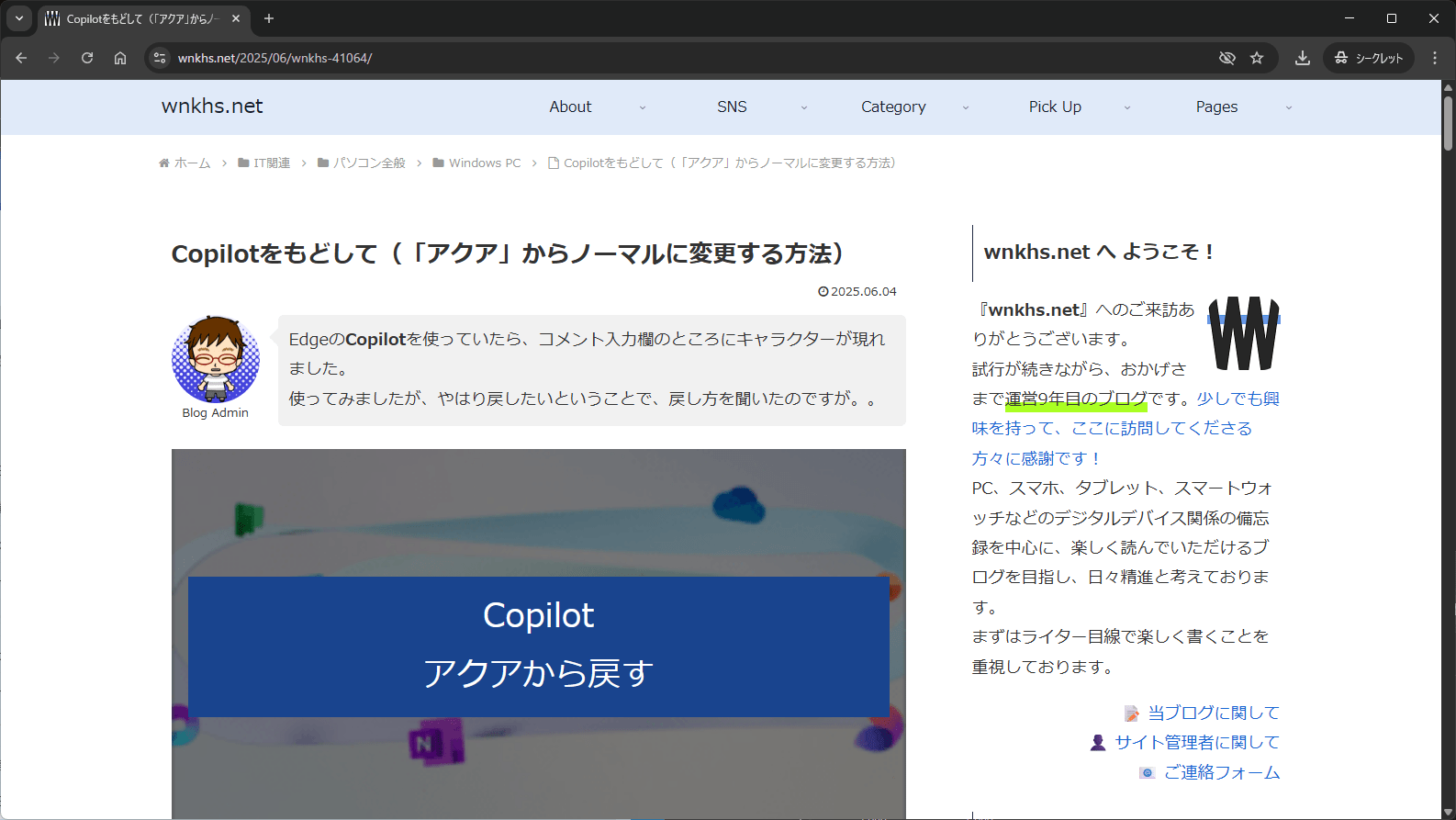Image resolution: width=1456 pixels, height=820 pixels.
Task: Click the browser forward arrow
Action: click(x=54, y=58)
